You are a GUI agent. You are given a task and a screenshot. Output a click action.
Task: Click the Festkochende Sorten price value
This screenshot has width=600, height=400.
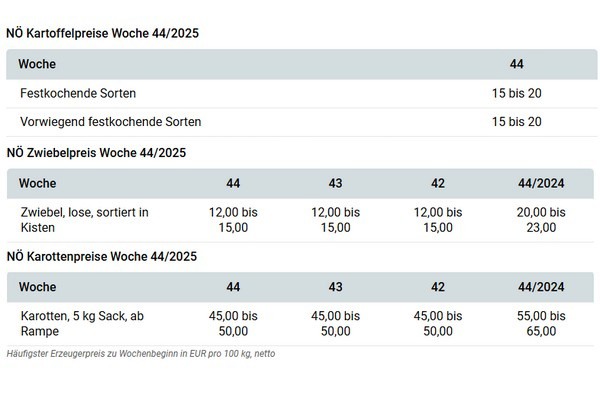(x=516, y=93)
